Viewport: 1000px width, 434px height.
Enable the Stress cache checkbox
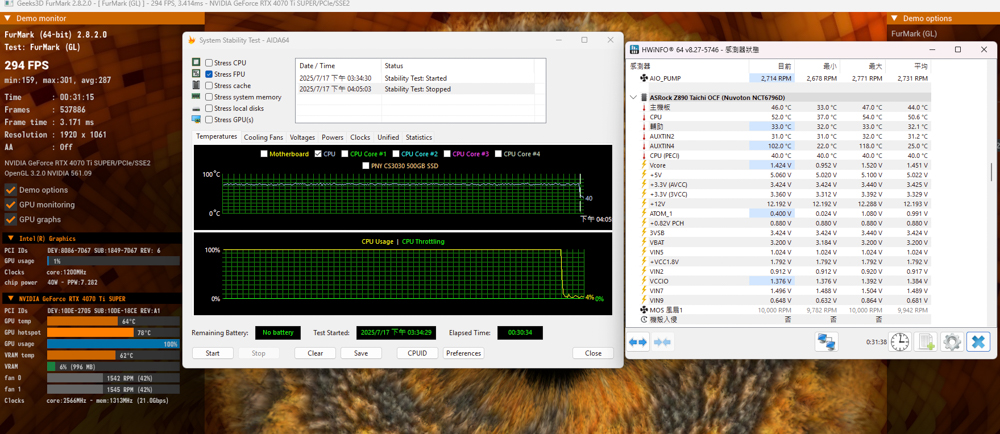pyautogui.click(x=209, y=85)
